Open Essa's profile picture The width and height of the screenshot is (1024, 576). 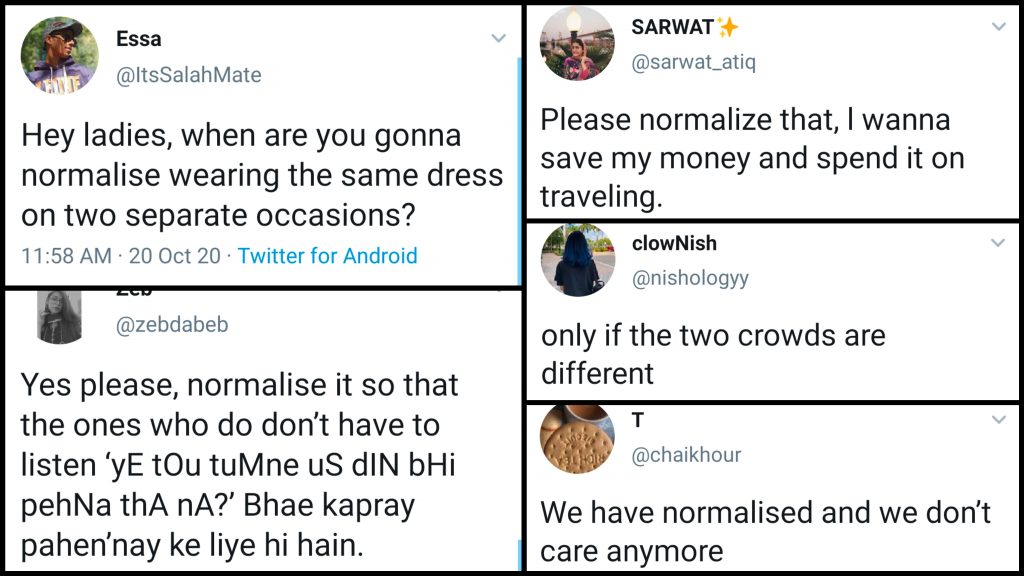[x=60, y=56]
